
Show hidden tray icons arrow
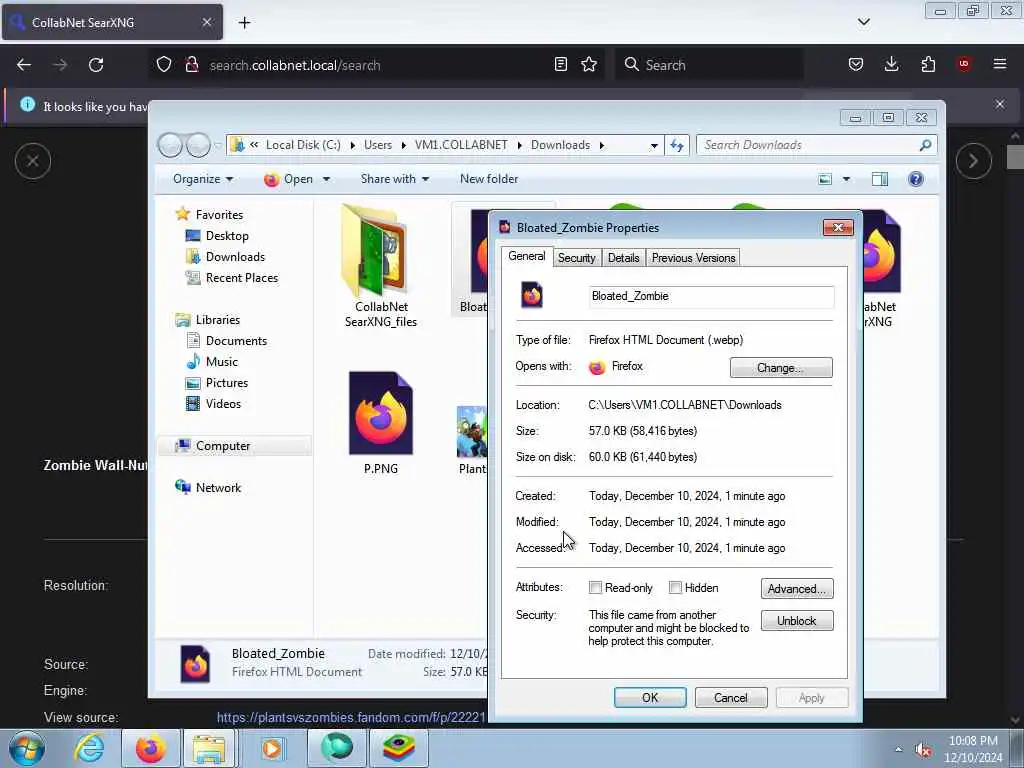pos(899,749)
